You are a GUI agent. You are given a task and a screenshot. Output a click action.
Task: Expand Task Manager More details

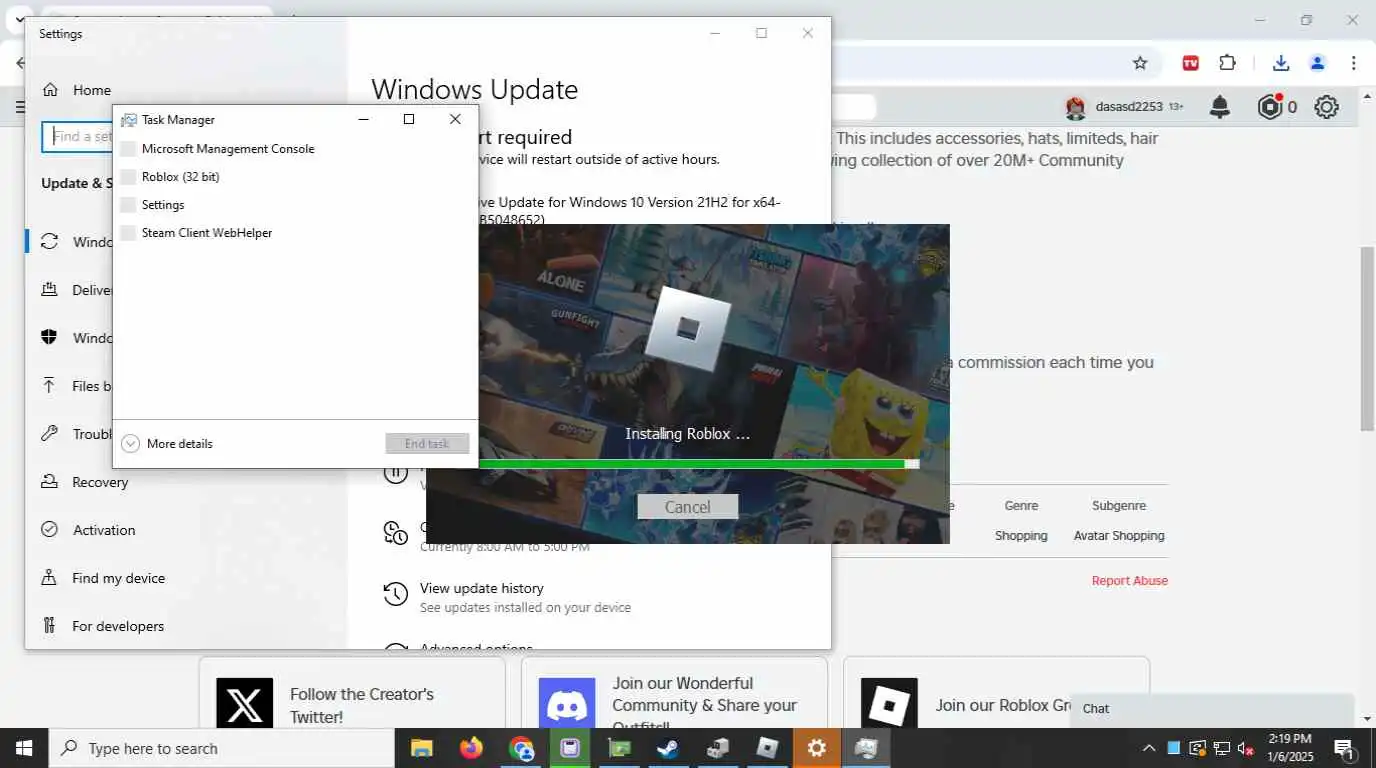click(167, 444)
